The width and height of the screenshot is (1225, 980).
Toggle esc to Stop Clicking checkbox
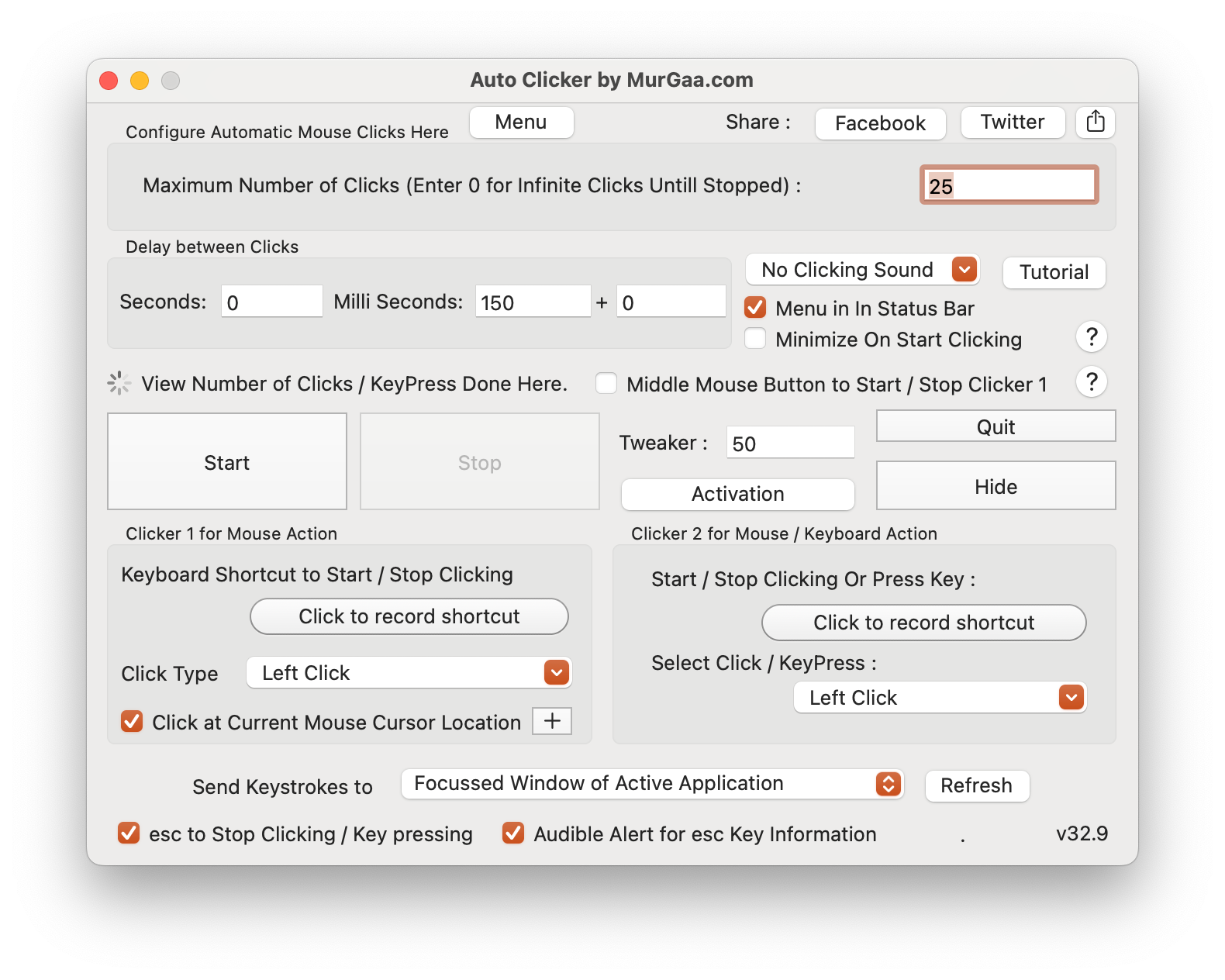(x=129, y=833)
